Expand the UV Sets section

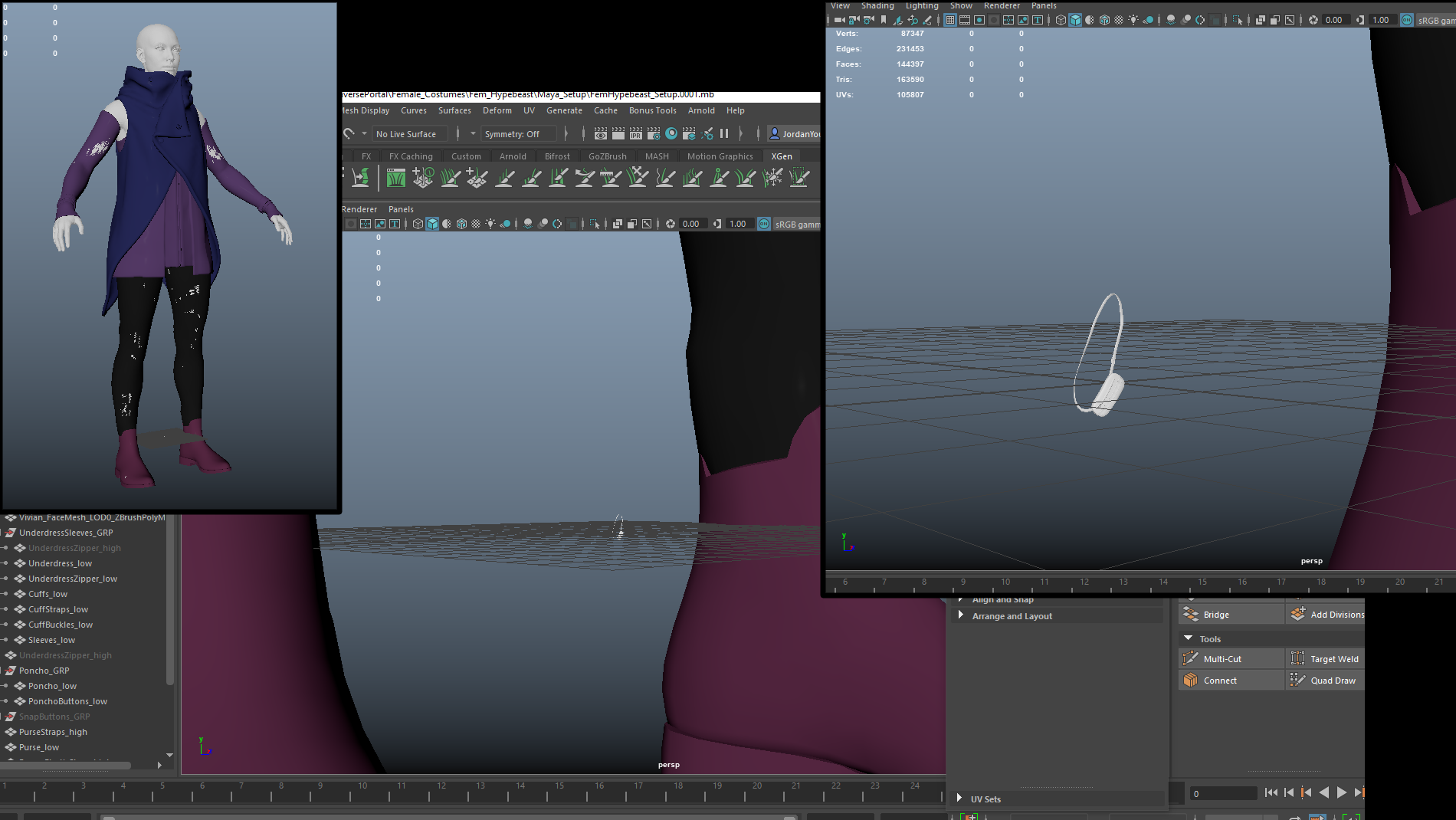pos(959,798)
